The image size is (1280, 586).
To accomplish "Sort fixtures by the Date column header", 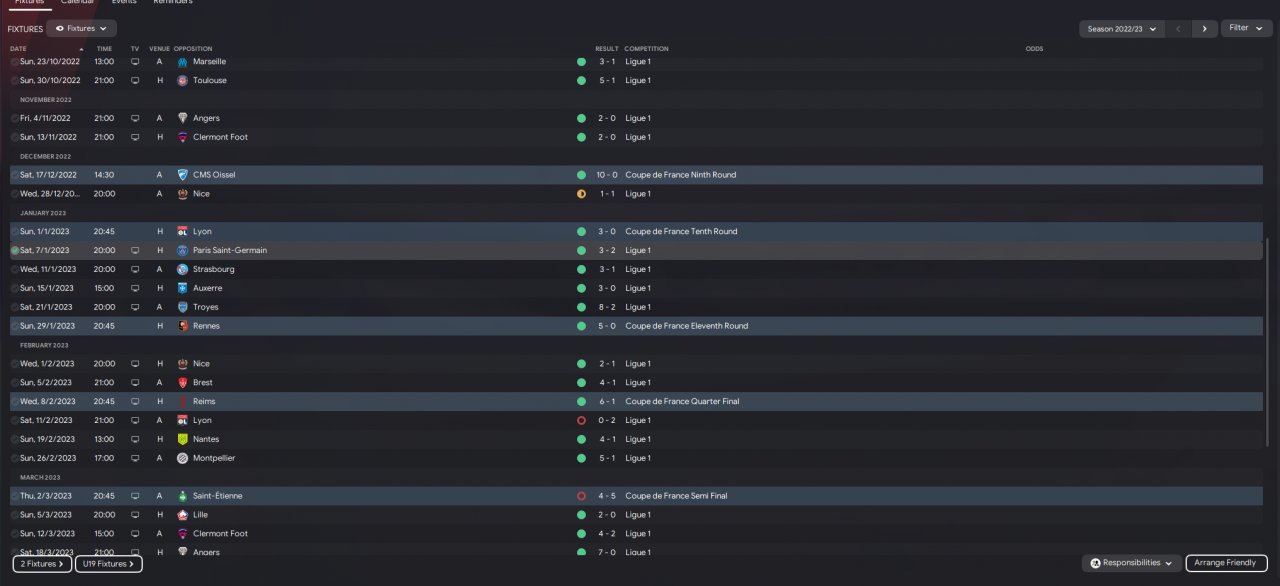I will pos(19,49).
